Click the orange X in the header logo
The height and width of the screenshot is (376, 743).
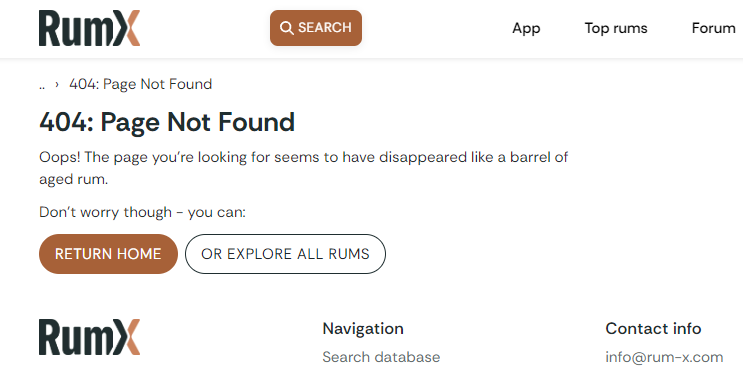tap(127, 28)
